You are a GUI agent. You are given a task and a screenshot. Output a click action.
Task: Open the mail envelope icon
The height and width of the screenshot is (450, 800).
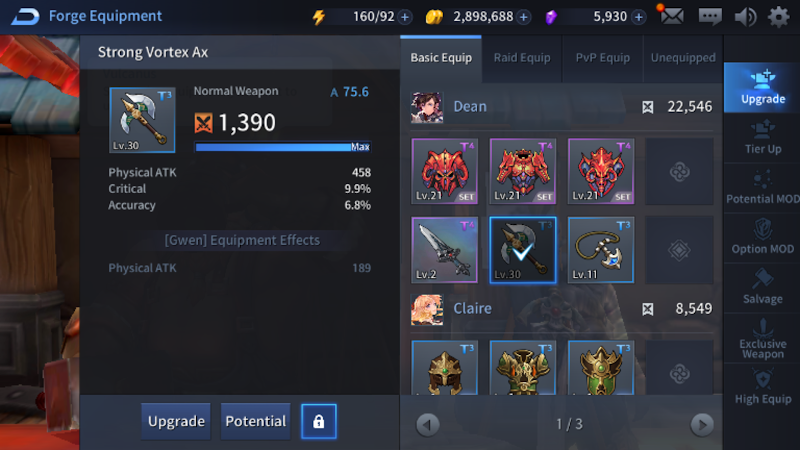(x=671, y=16)
